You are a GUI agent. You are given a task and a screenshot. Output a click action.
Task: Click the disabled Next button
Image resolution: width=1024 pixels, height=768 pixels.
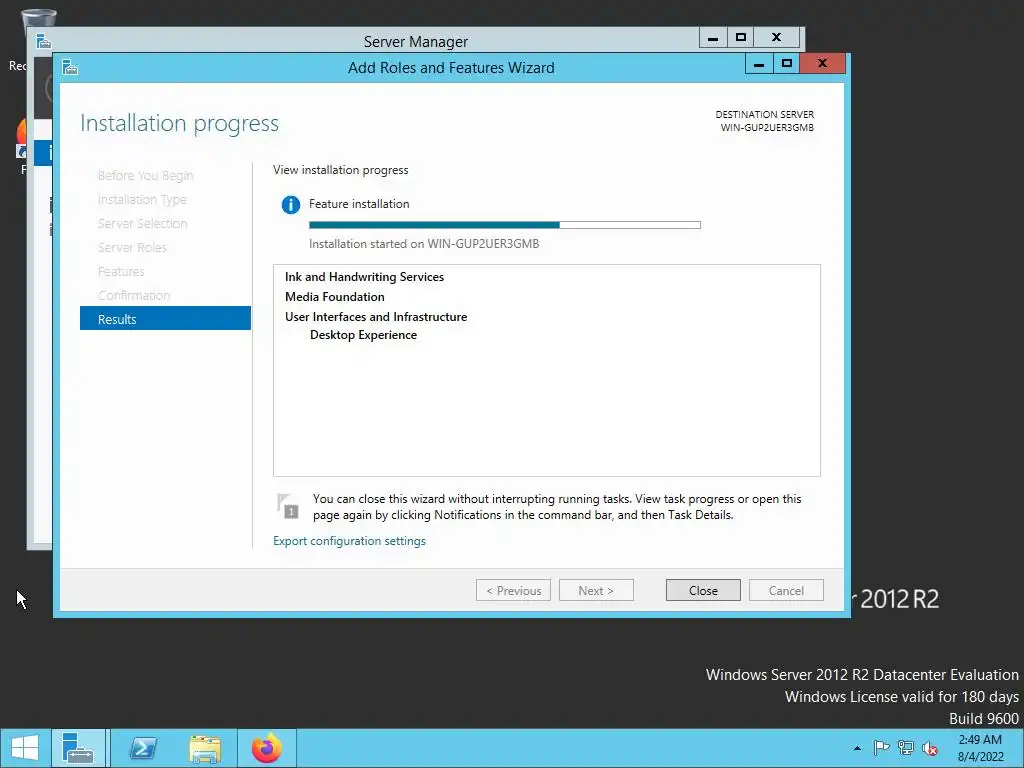pos(596,590)
